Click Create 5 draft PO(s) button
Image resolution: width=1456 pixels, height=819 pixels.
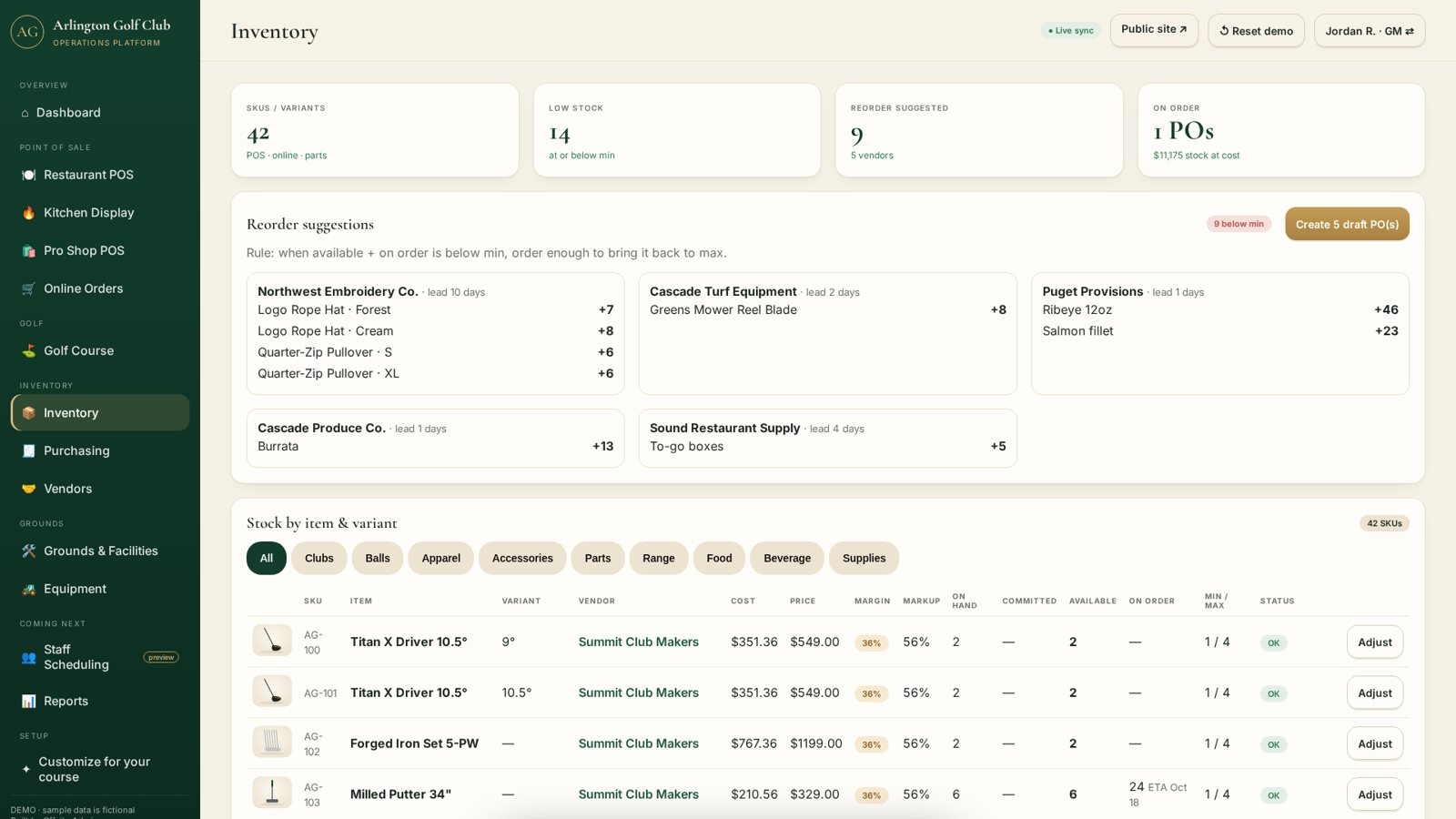tap(1347, 225)
